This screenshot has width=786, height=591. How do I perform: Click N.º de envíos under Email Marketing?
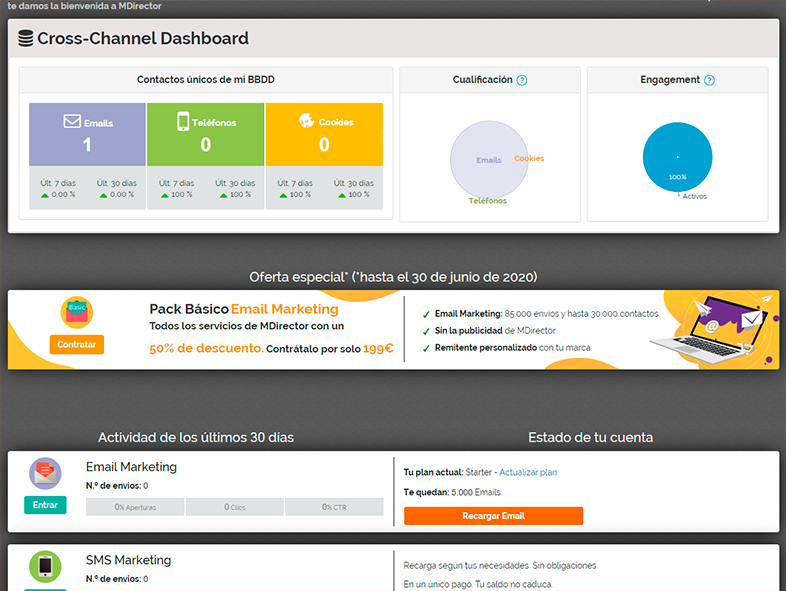pos(117,486)
